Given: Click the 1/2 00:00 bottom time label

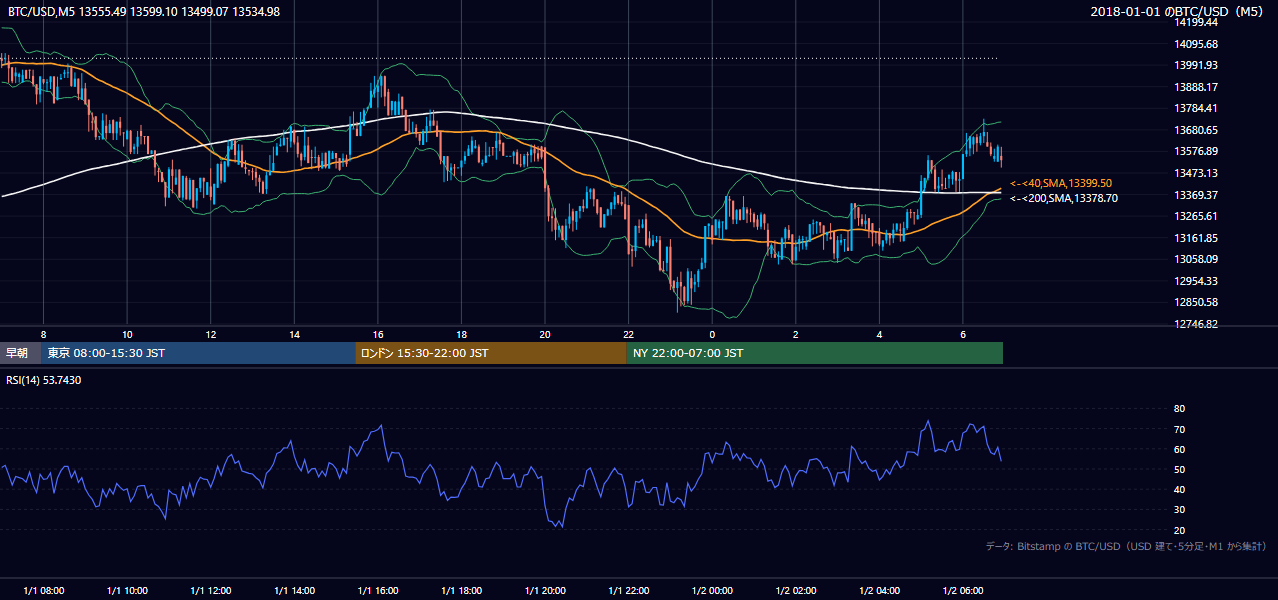Looking at the screenshot, I should coord(713,590).
